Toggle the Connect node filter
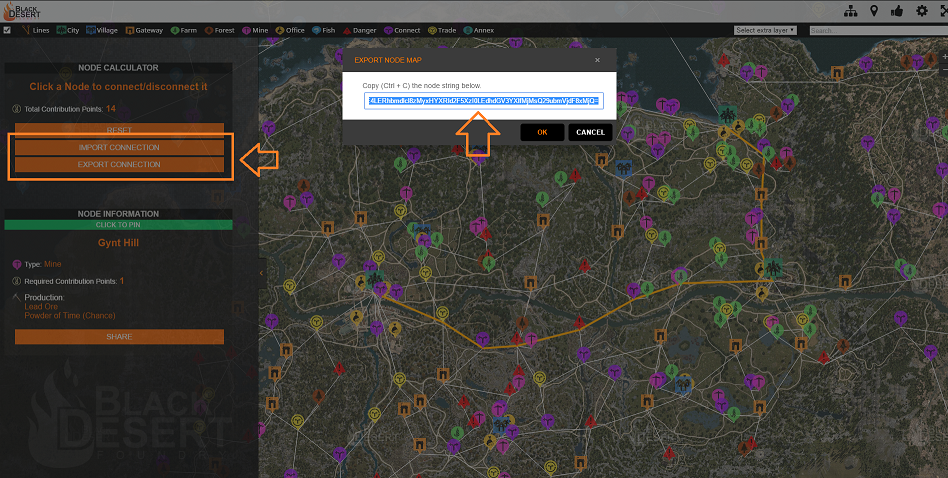This screenshot has width=948, height=478. click(402, 30)
